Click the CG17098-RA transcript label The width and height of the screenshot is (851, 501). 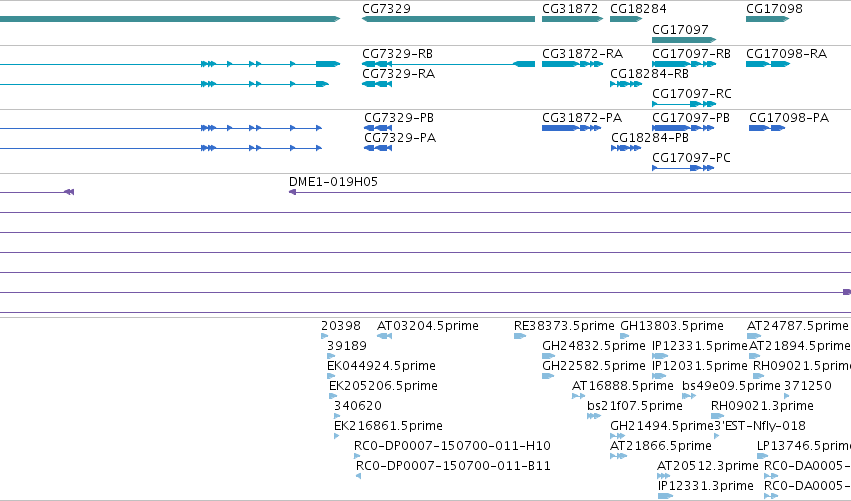786,54
